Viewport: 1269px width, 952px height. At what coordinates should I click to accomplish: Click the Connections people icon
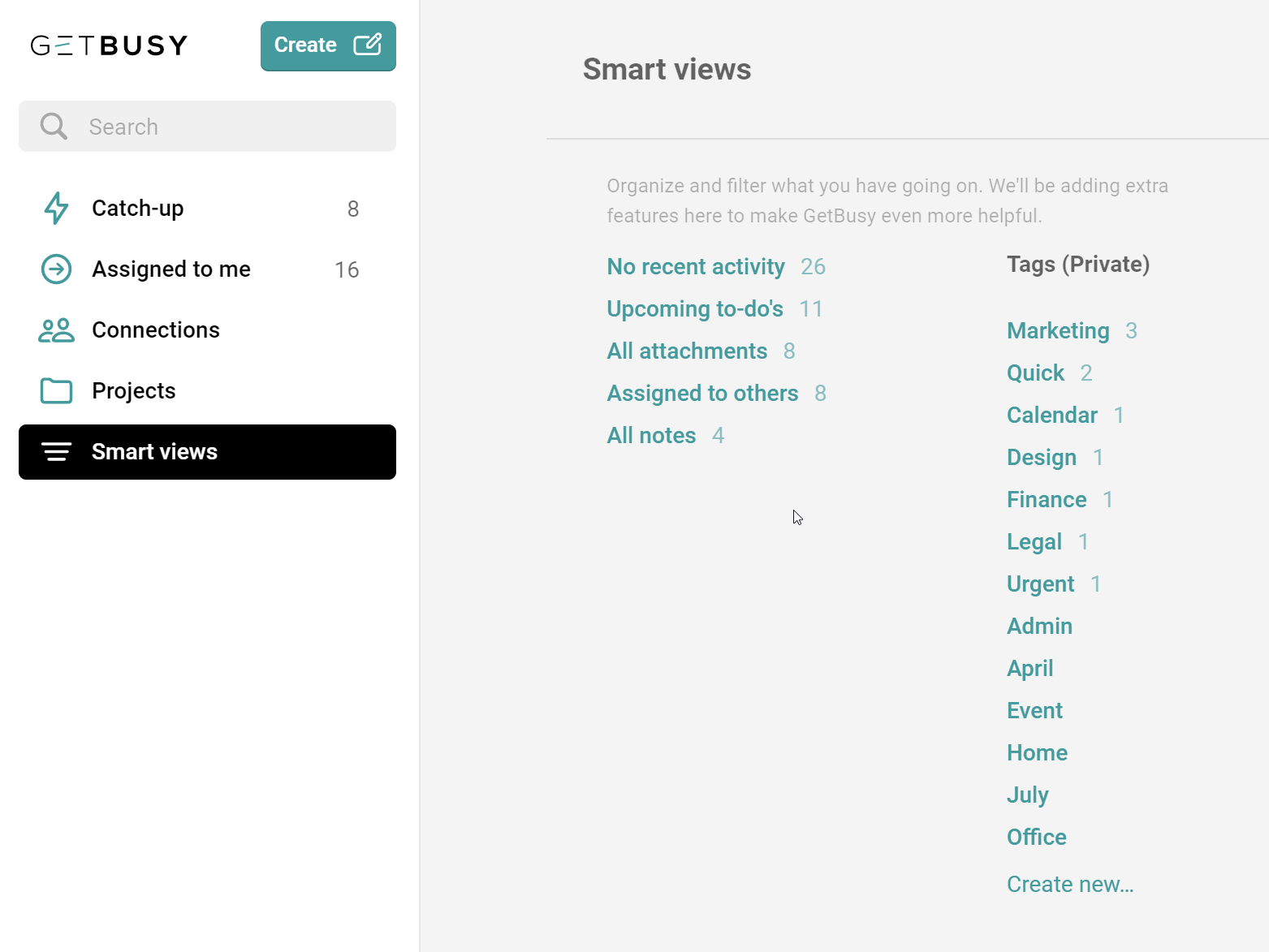56,330
